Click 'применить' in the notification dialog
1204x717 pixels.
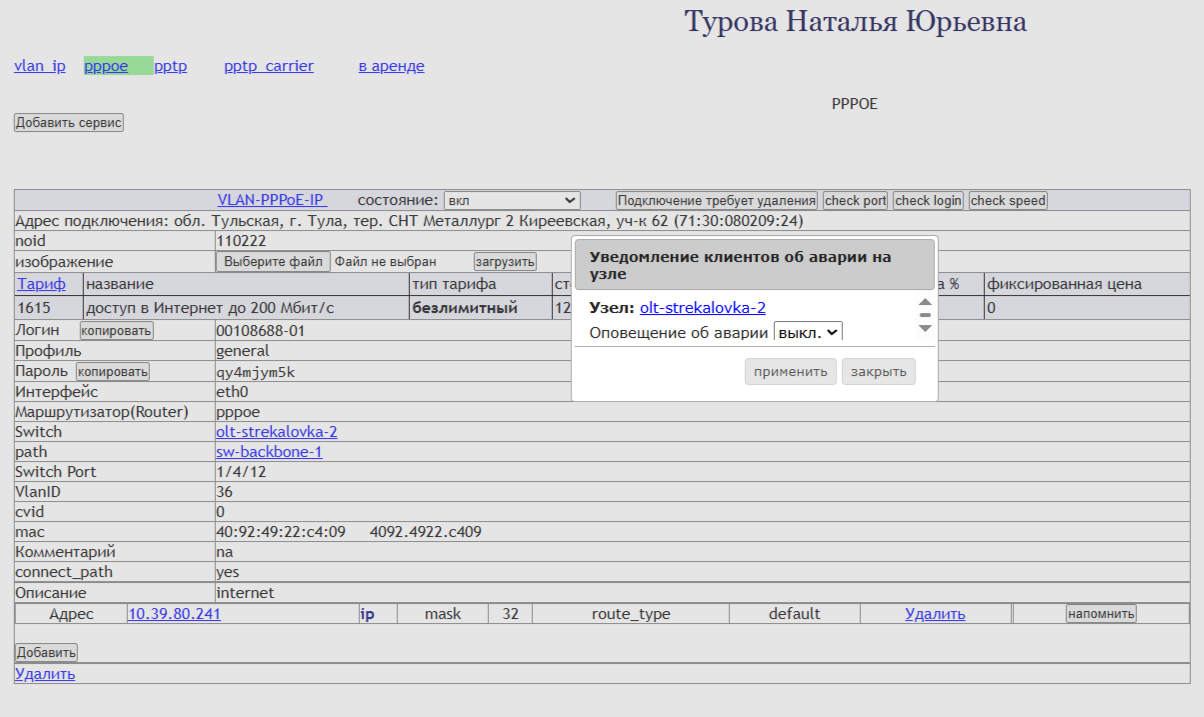tap(791, 372)
